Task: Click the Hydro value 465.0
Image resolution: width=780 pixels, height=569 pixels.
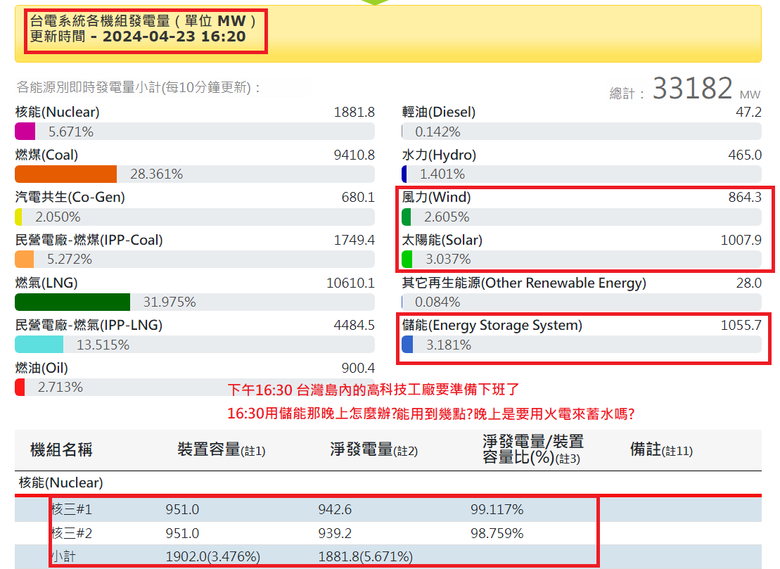Action: (x=745, y=155)
